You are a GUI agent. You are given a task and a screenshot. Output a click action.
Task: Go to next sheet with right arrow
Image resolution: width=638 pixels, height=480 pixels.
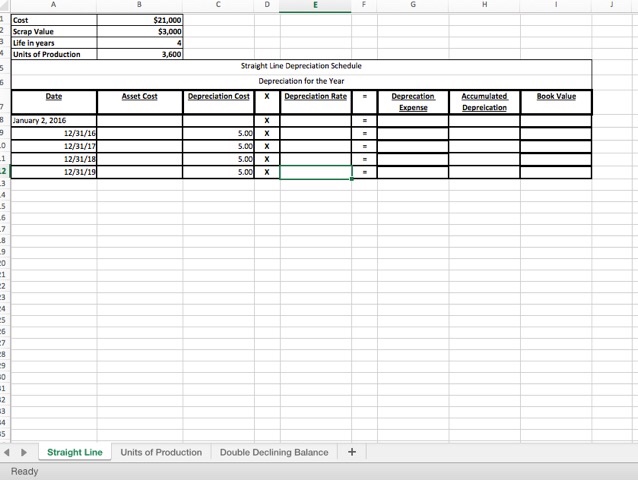24,452
